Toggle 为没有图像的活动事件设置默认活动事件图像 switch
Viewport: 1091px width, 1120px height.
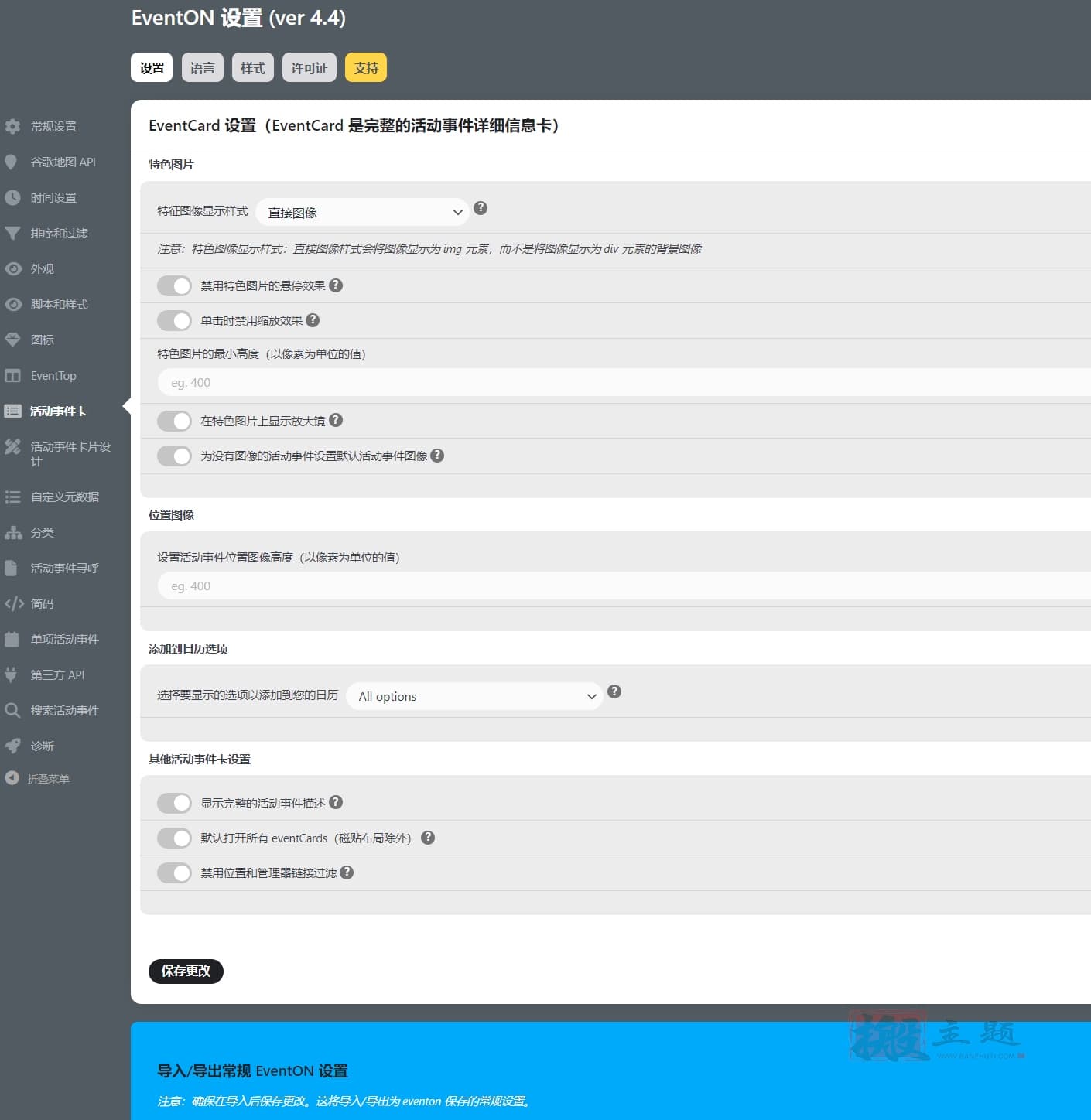point(174,456)
